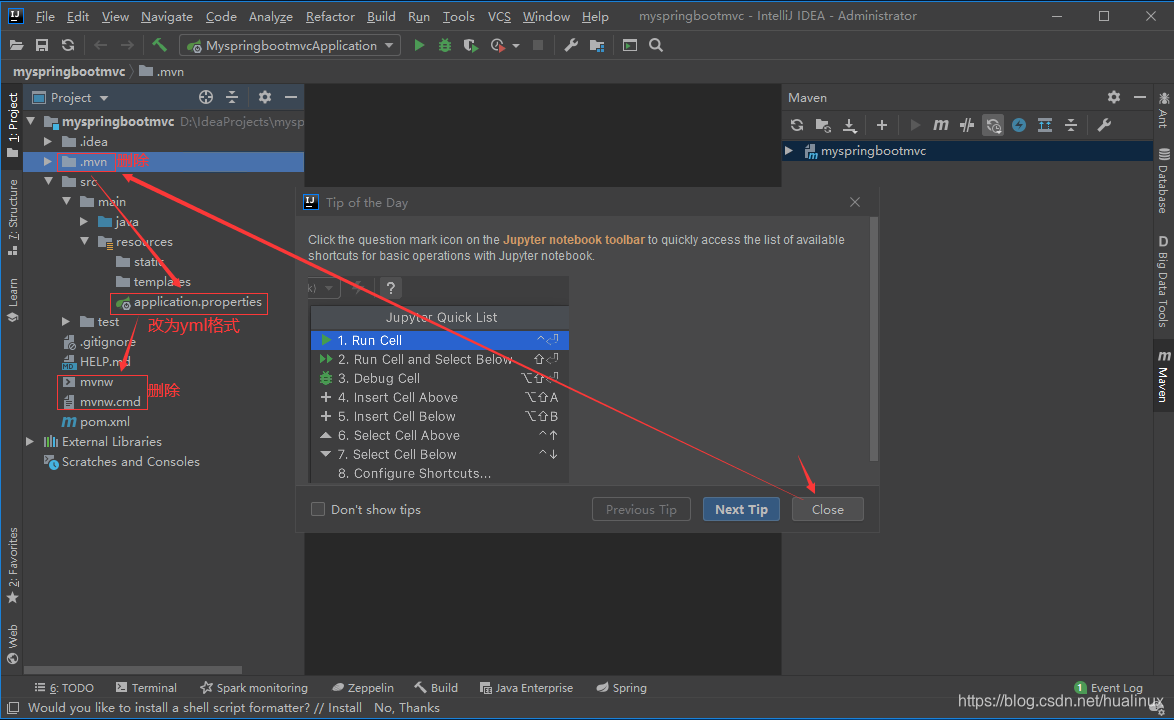Image resolution: width=1174 pixels, height=720 pixels.
Task: Click the Open folder toolbar icon
Action: pos(16,46)
